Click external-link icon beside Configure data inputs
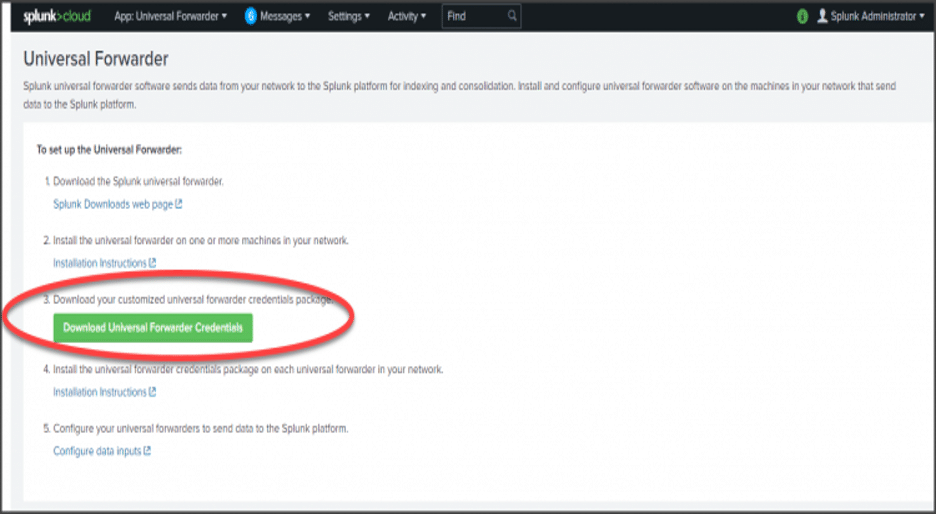Screen dimensions: 936x514 point(147,451)
